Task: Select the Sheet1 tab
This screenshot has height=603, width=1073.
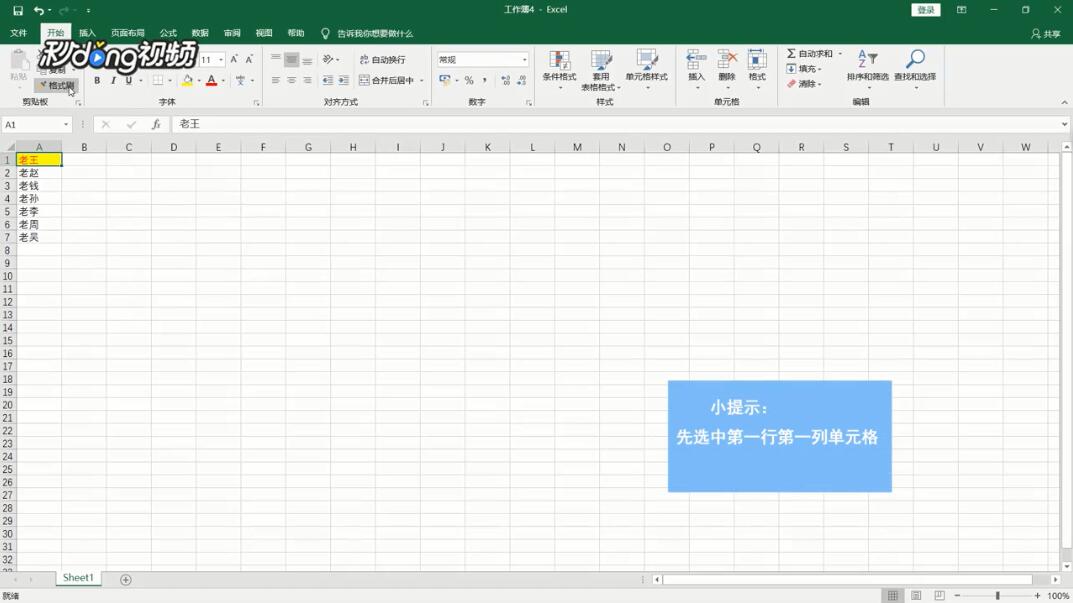Action: [78, 578]
